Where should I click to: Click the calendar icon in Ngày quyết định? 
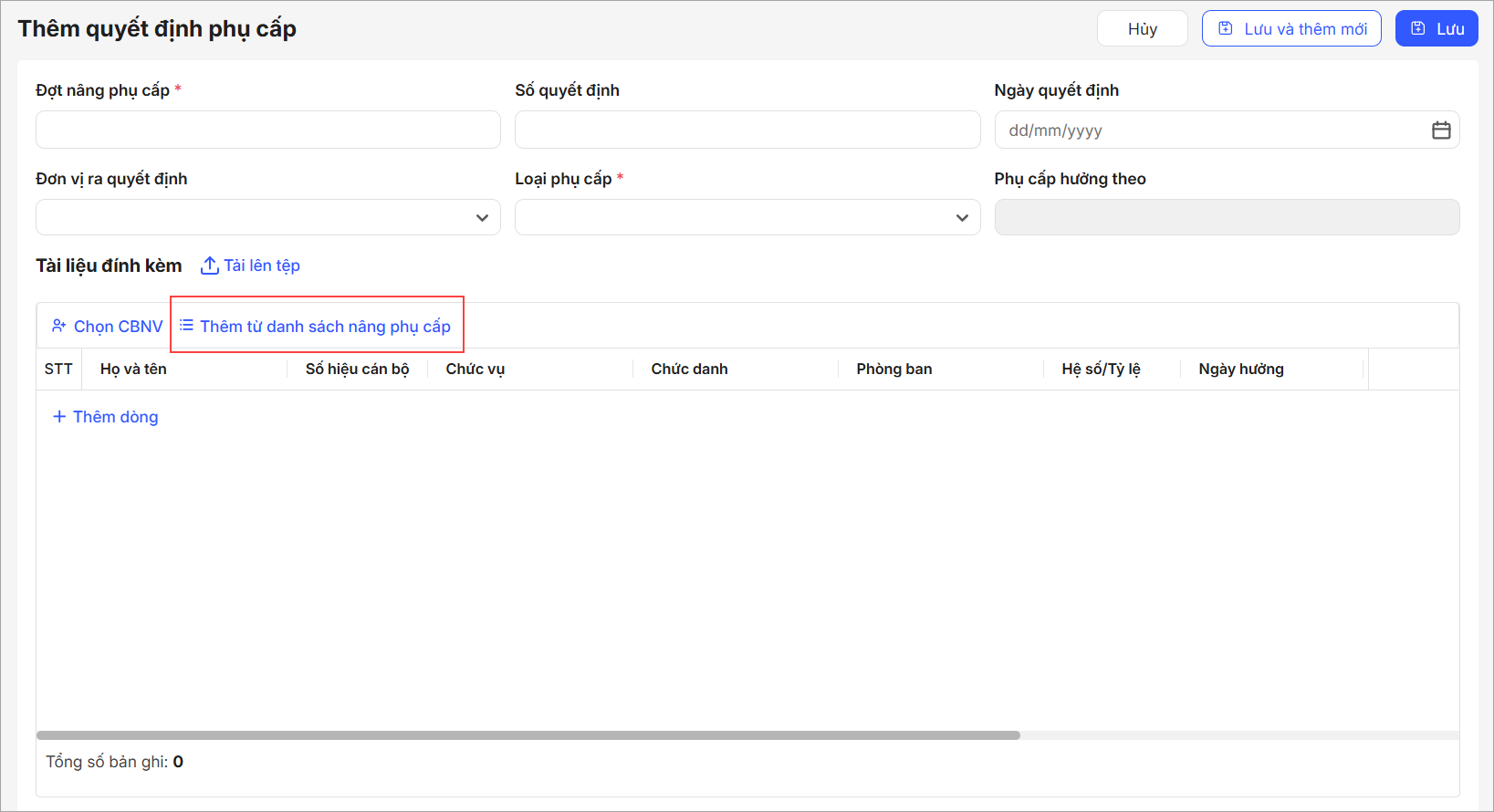click(x=1441, y=130)
